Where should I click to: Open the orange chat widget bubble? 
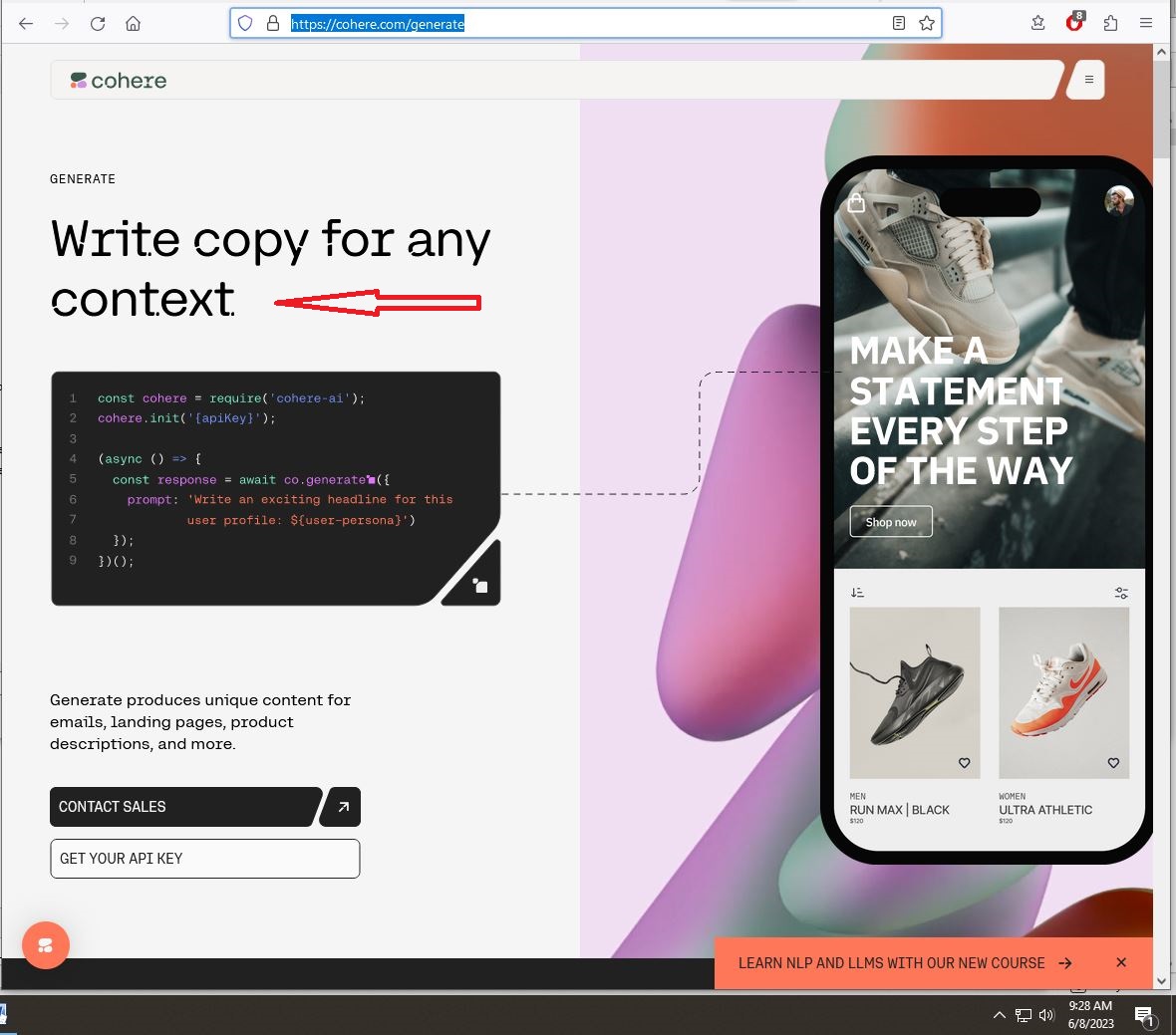pos(46,945)
